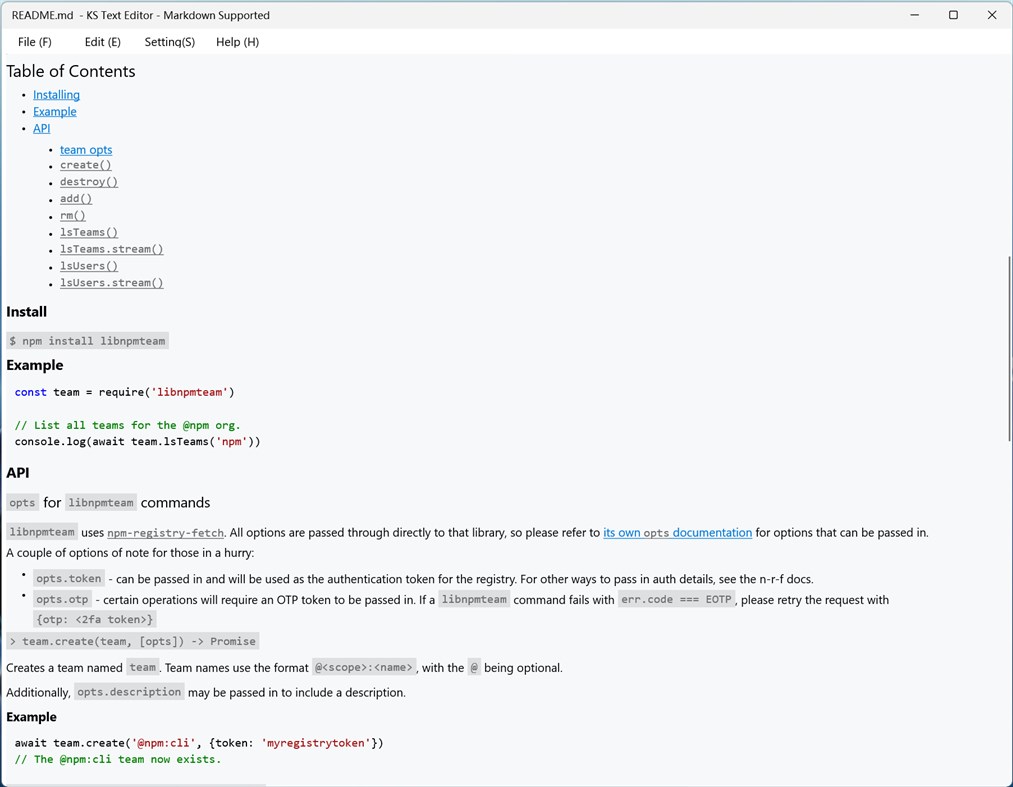
Task: Open the API link
Action: tap(41, 128)
